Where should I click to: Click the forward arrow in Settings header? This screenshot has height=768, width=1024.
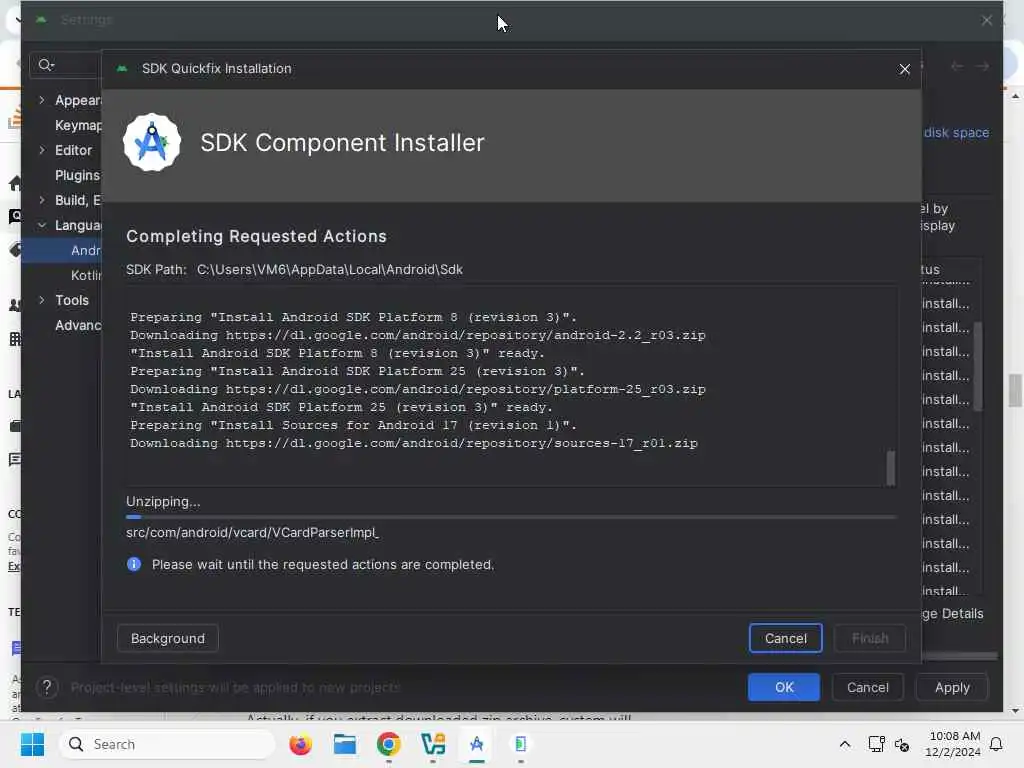[x=982, y=66]
